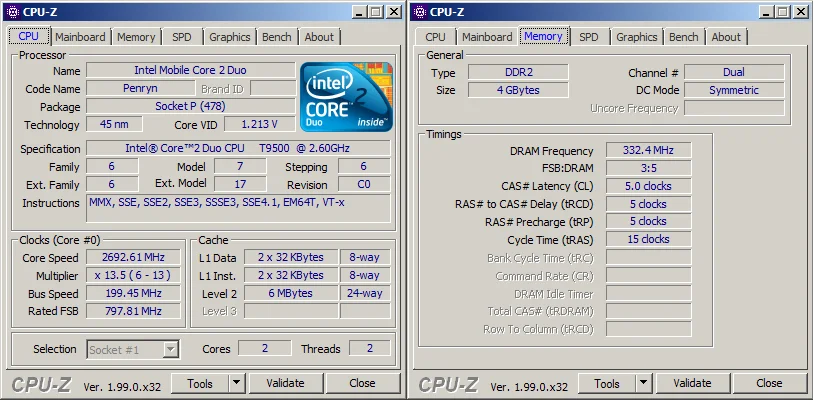
Task: Click the Intel Core 2 Duo logo
Action: 346,96
